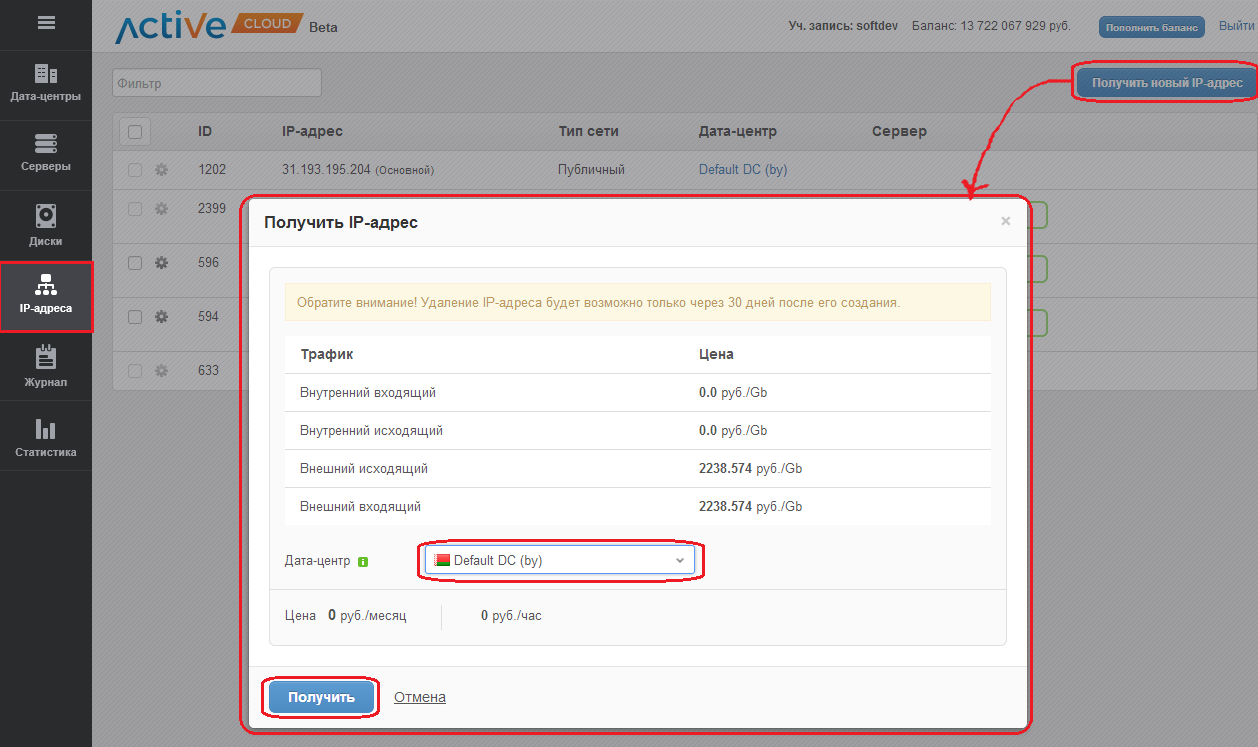Open Default DC (by) link in row 1202

tap(742, 170)
